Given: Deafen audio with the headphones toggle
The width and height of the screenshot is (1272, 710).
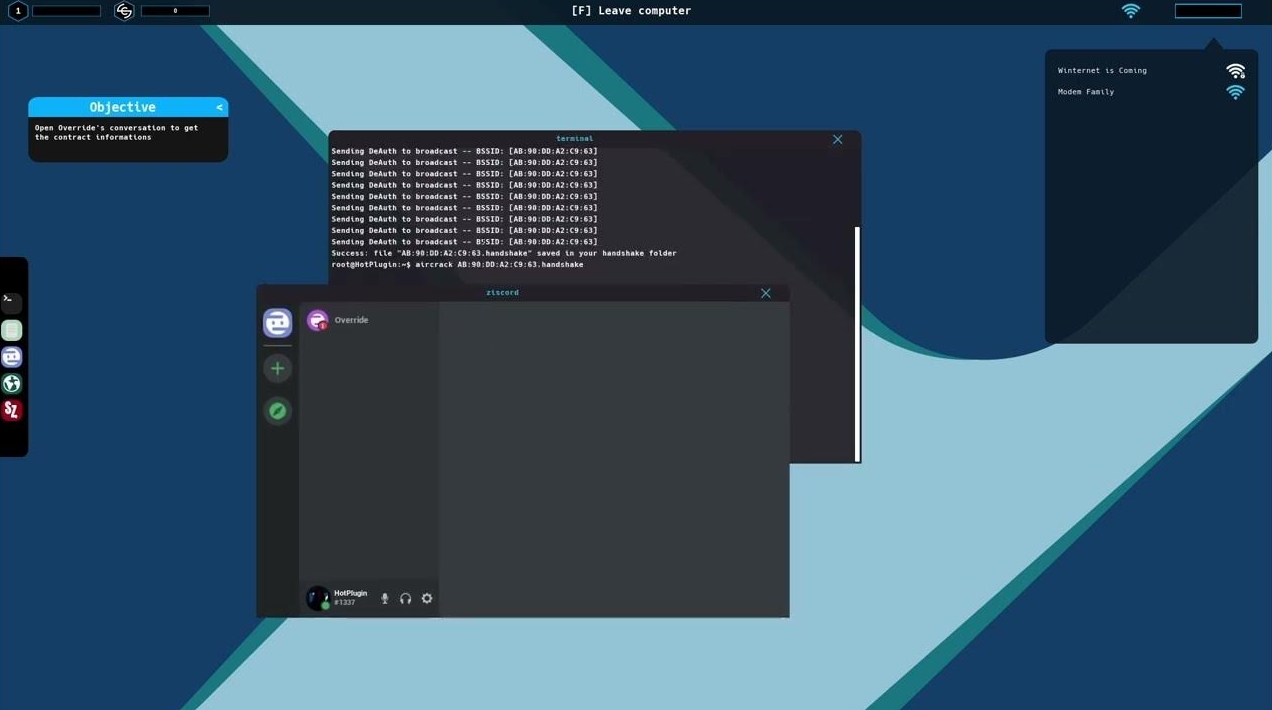Looking at the screenshot, I should (405, 597).
